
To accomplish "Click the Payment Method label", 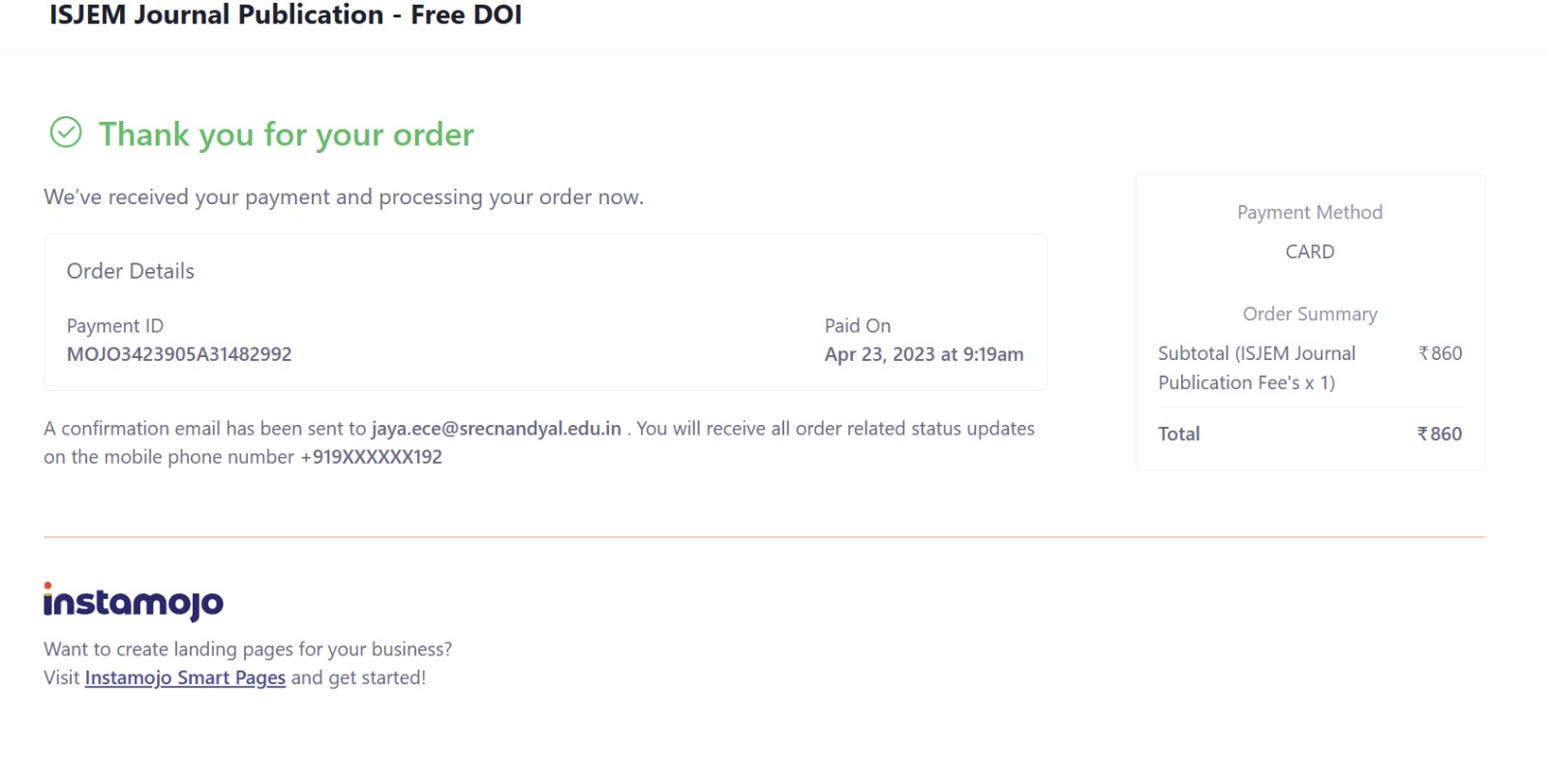I will [x=1310, y=212].
